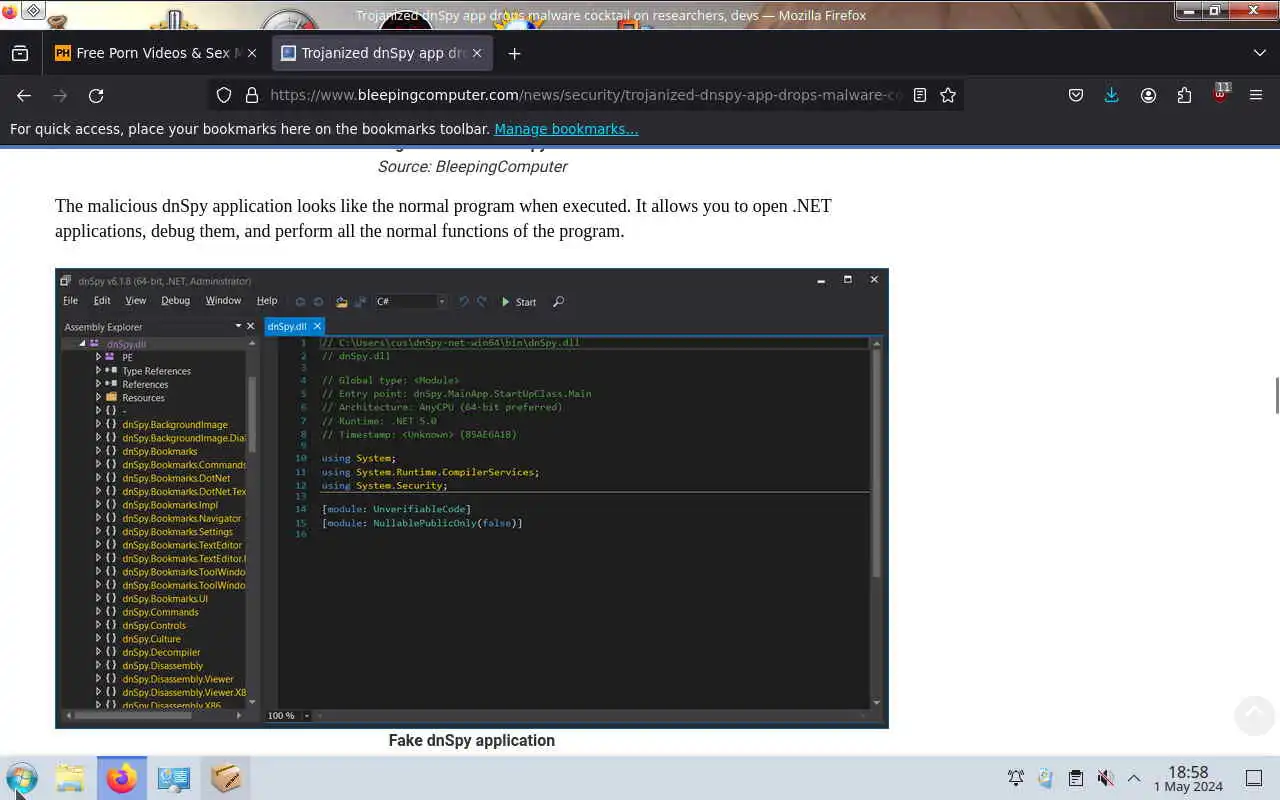Screen dimensions: 1280x800
Task: Open the clipboard tray icon
Action: [x=1076, y=778]
